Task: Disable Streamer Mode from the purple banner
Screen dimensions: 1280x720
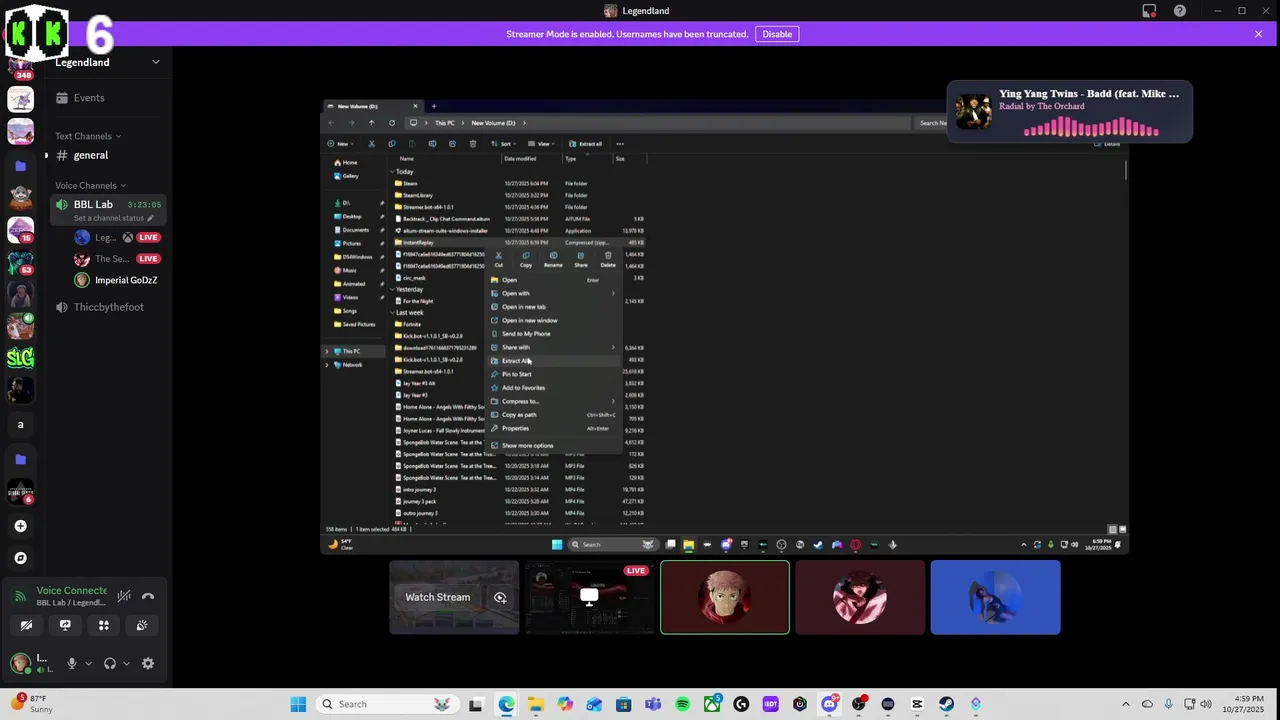Action: coord(777,34)
